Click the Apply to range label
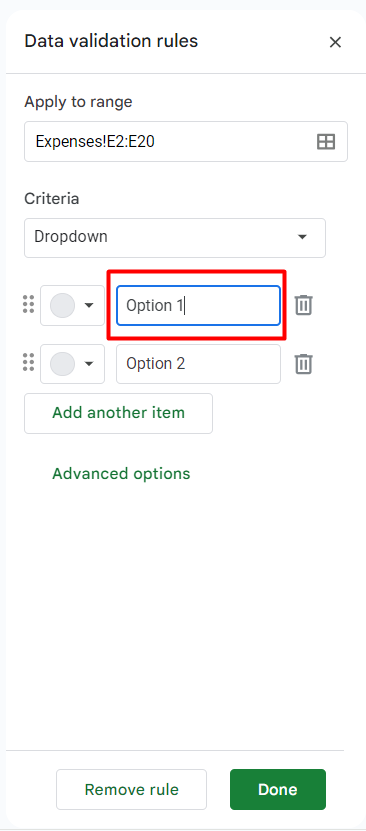The image size is (366, 831). point(78,102)
